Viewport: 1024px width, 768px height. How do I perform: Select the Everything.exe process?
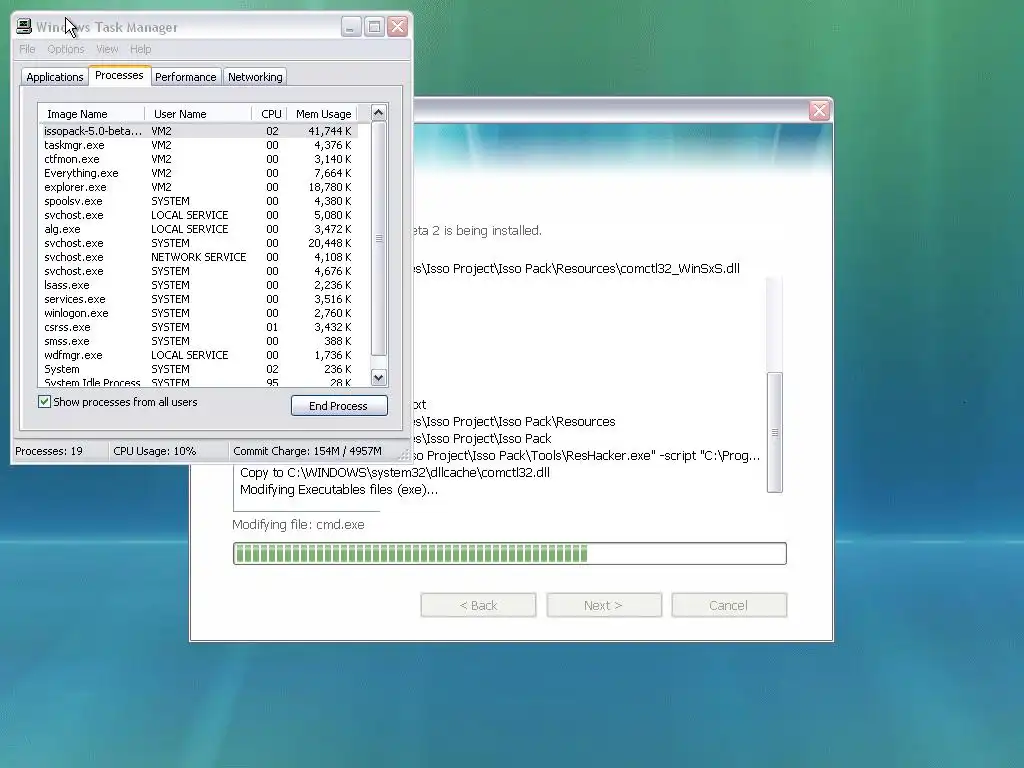pyautogui.click(x=199, y=173)
